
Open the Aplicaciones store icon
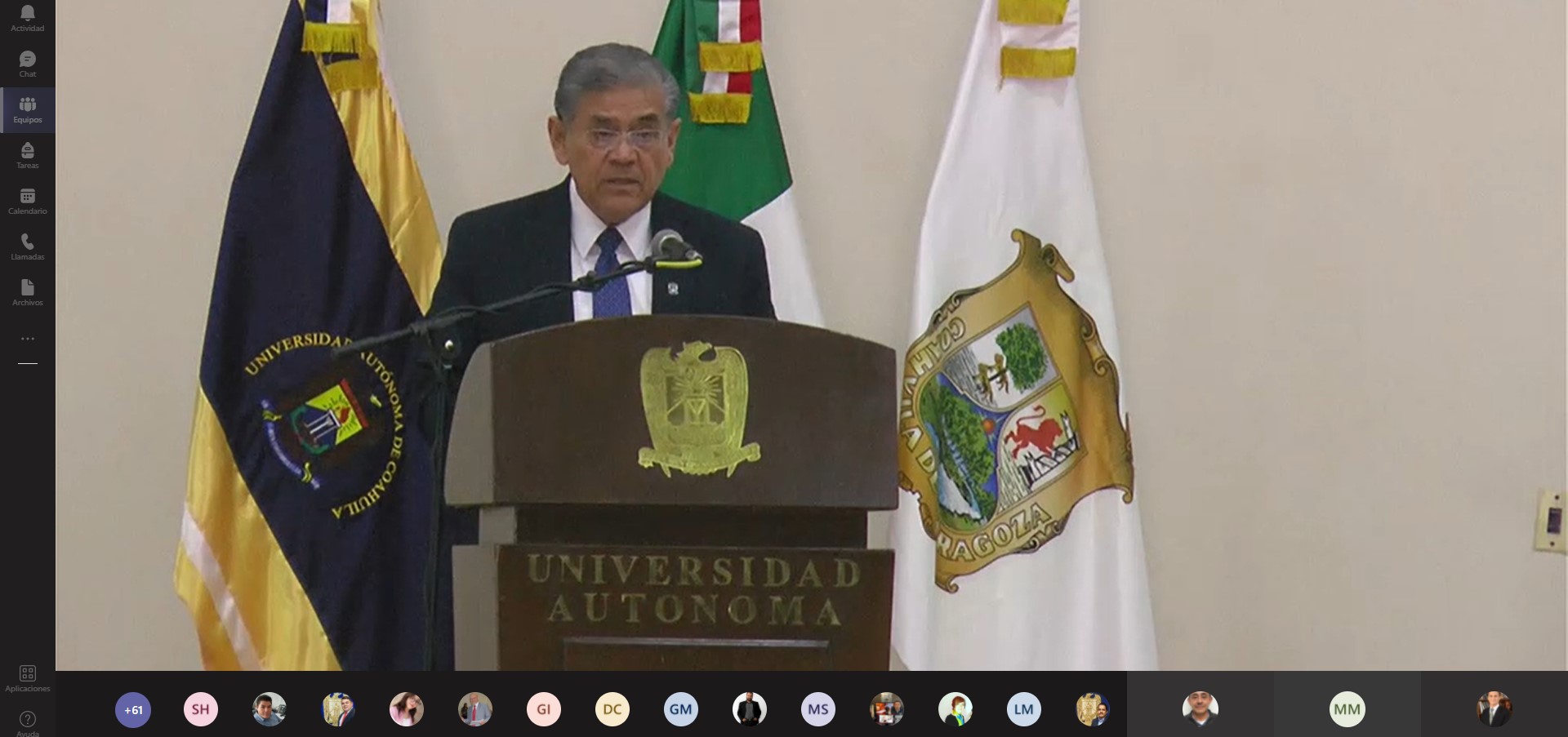27,678
